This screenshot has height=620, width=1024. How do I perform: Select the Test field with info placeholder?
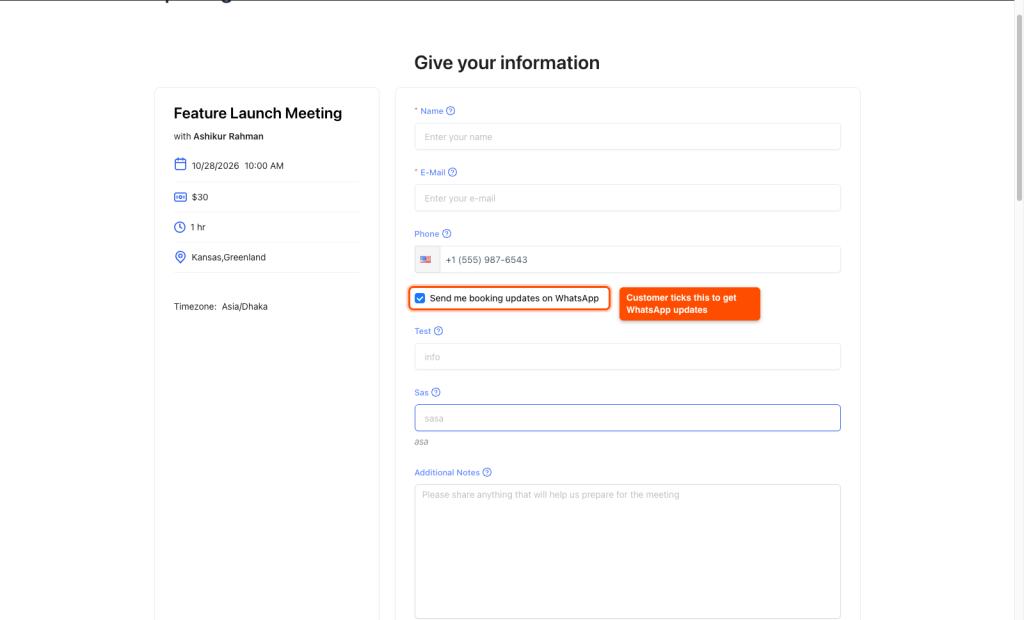628,357
